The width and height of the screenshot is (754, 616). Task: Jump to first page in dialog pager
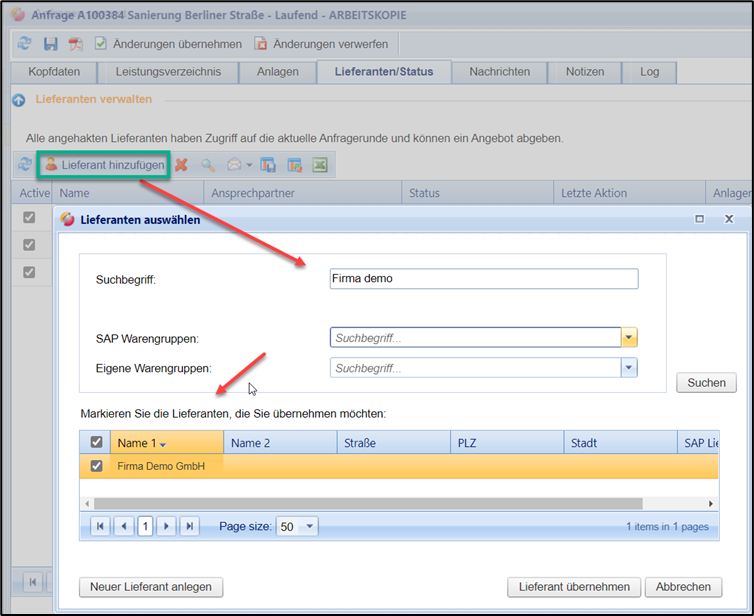click(101, 526)
